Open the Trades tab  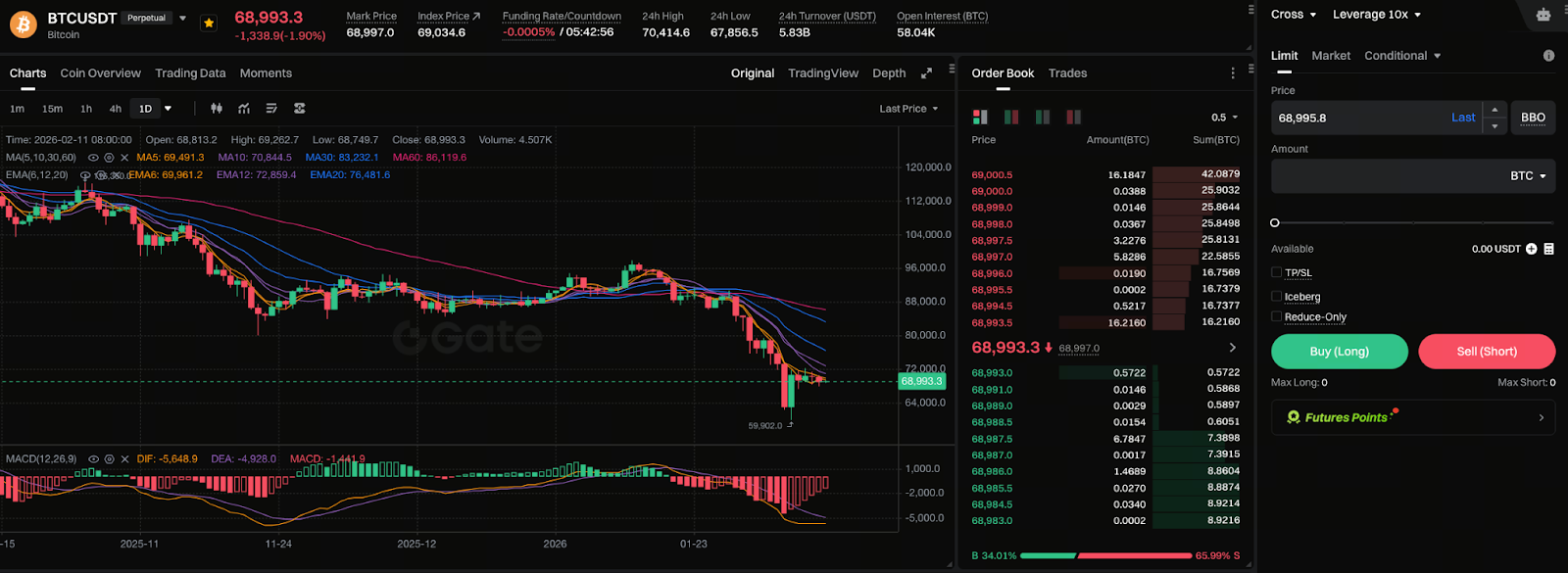tap(1067, 73)
